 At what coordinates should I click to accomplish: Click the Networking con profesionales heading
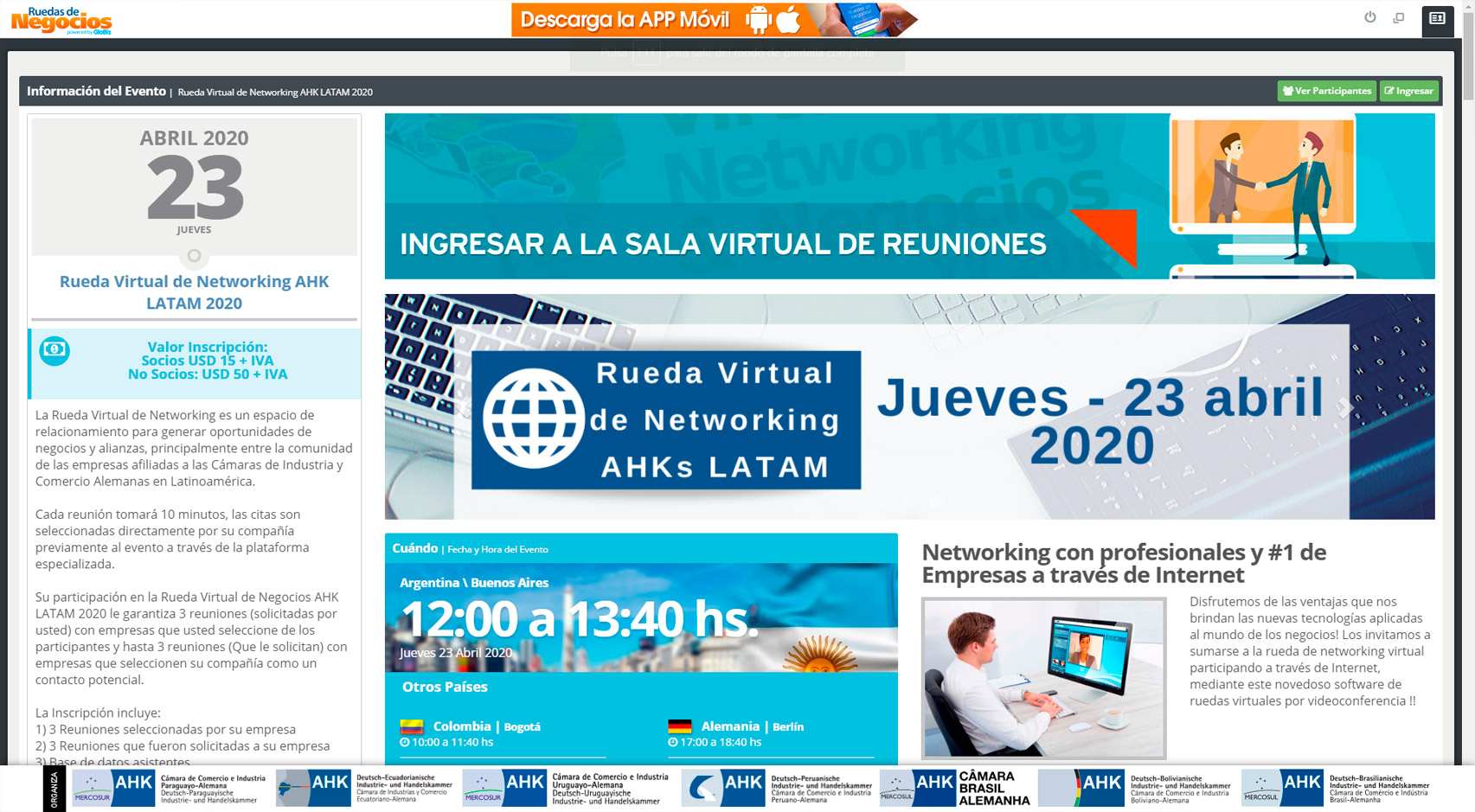point(1124,563)
